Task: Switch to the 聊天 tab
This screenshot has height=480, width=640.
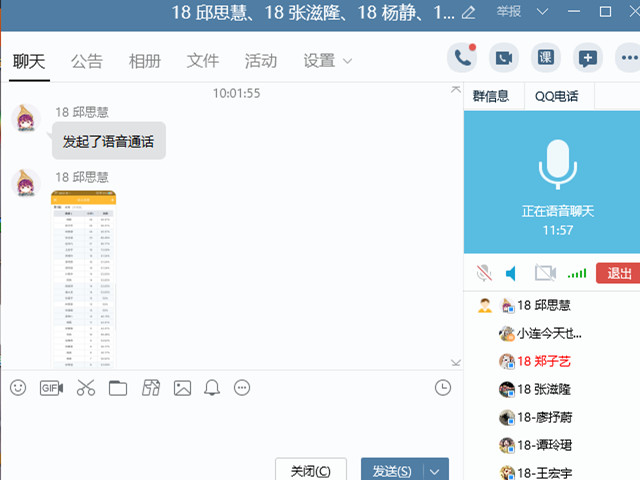Action: click(29, 61)
